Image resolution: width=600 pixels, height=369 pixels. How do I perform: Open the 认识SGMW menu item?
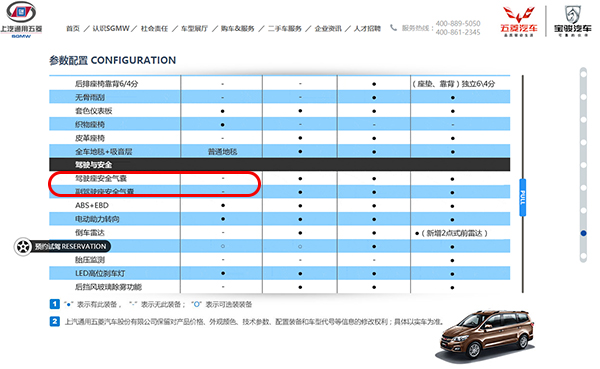point(111,29)
